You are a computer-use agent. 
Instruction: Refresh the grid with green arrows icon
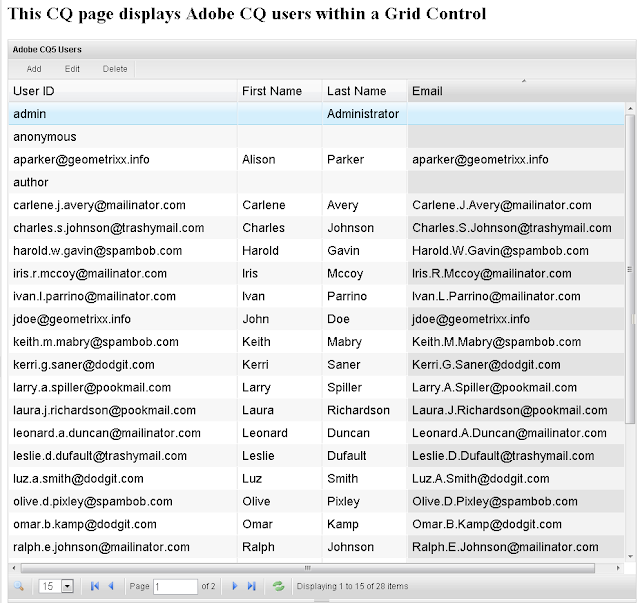(278, 586)
